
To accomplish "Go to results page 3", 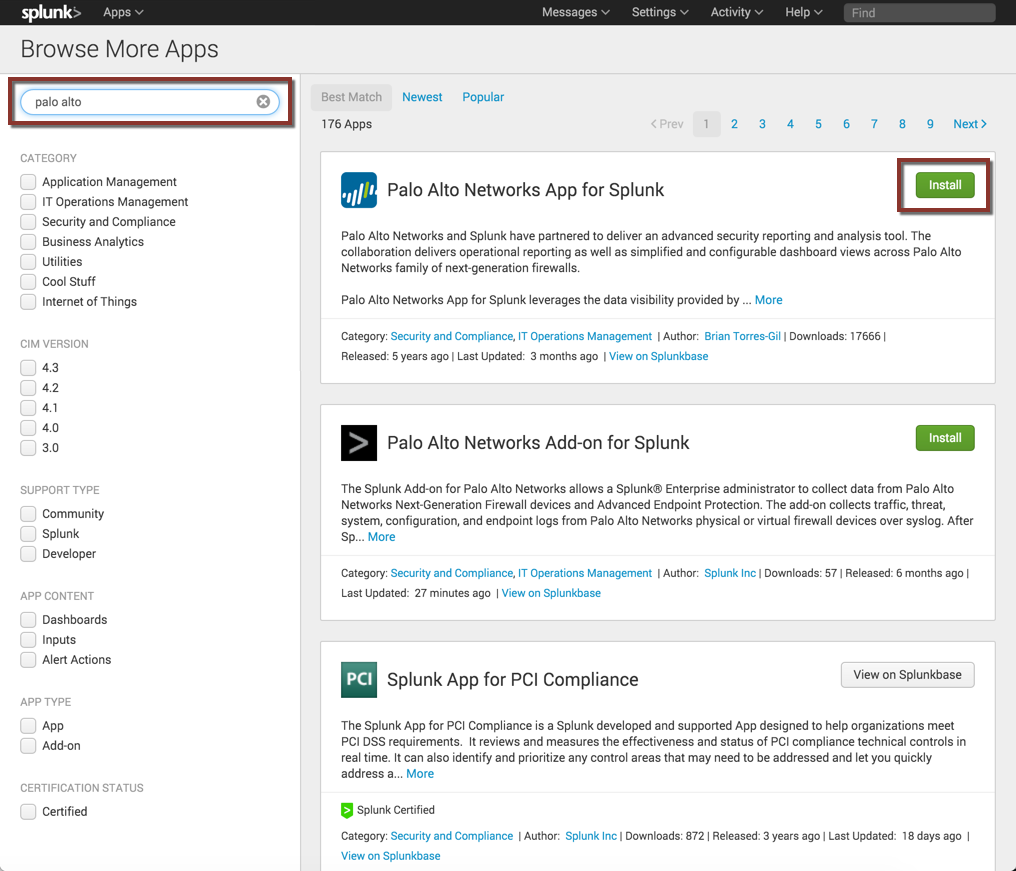I will [762, 123].
